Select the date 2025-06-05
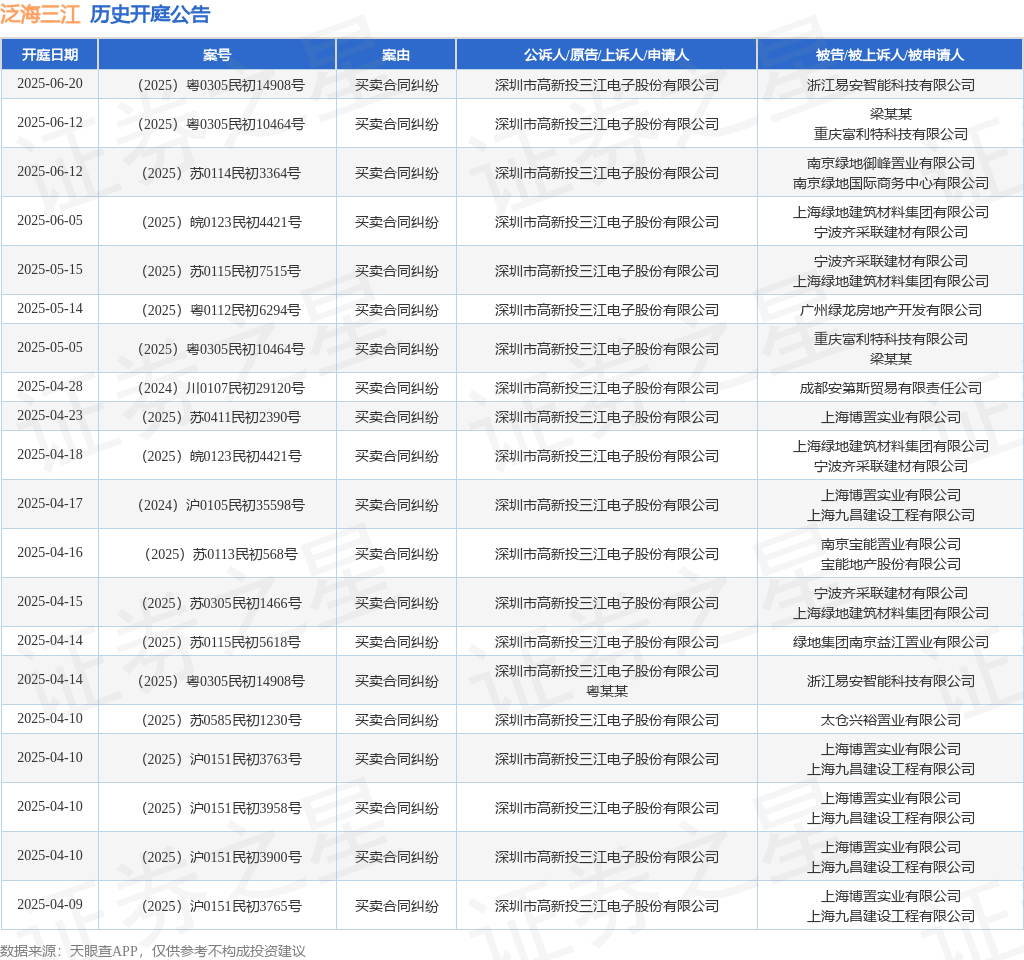 tap(50, 221)
